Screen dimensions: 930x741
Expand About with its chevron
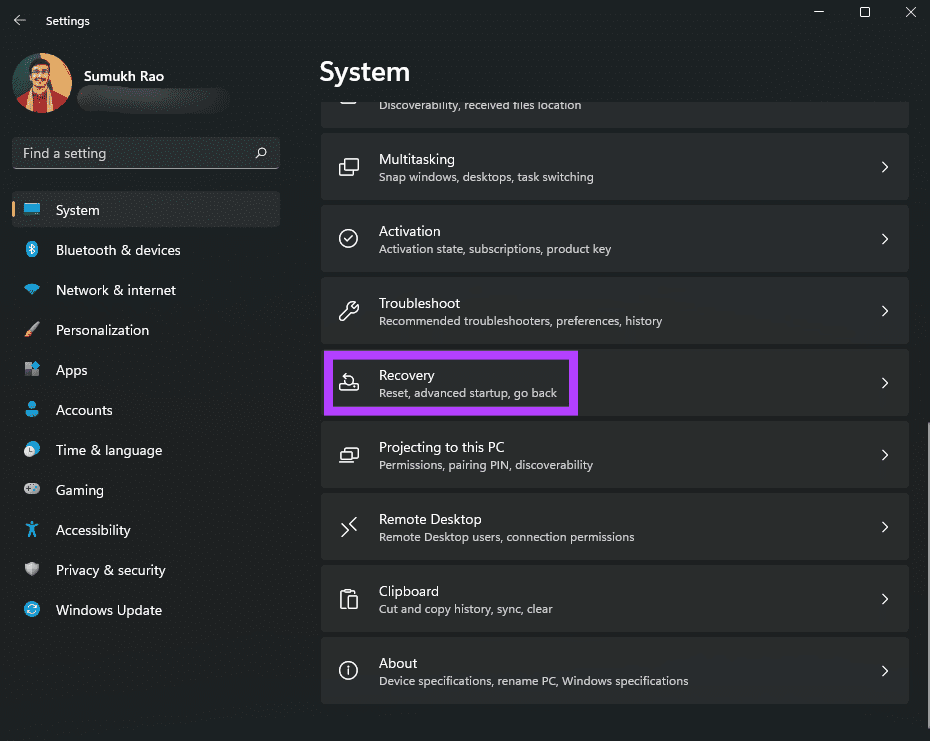(884, 671)
